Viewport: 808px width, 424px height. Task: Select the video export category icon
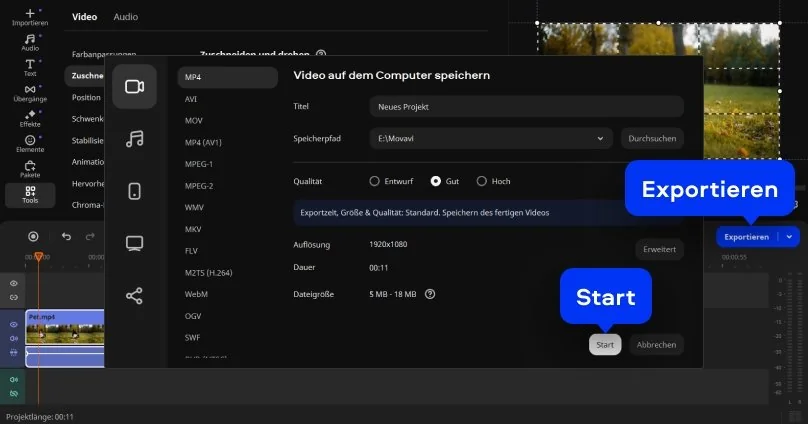134,86
